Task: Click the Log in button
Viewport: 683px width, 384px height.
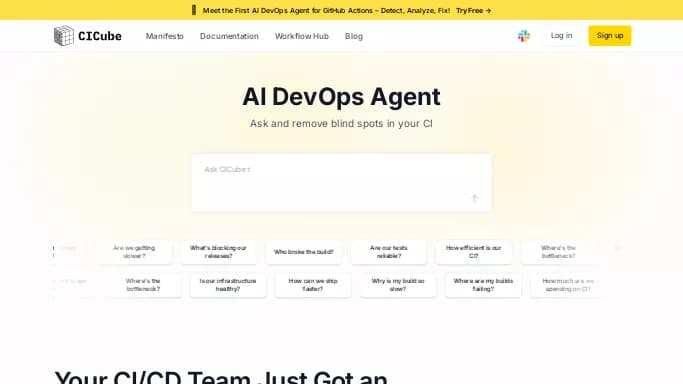Action: 561,36
